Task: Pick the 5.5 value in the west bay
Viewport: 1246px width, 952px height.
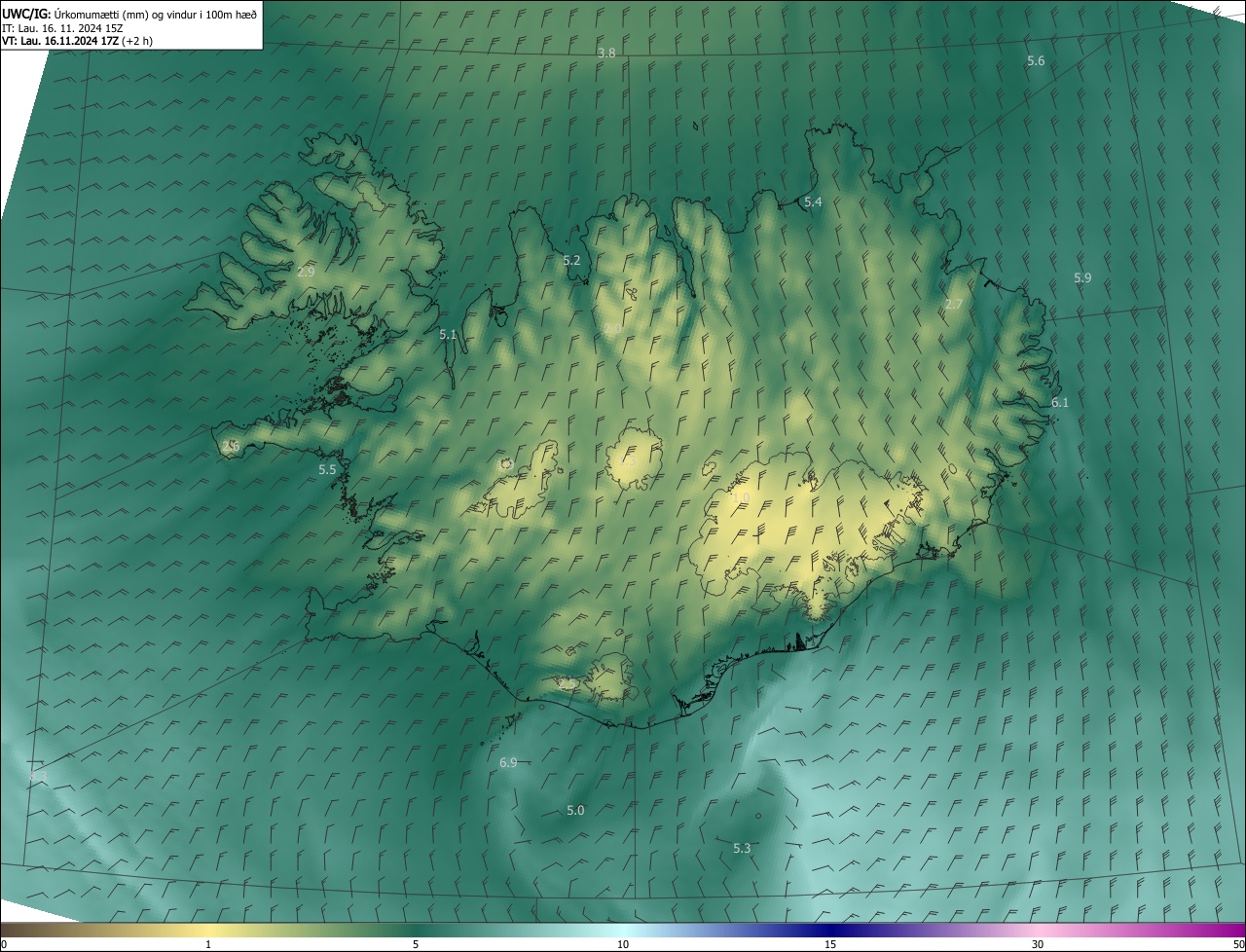Action: tap(327, 470)
